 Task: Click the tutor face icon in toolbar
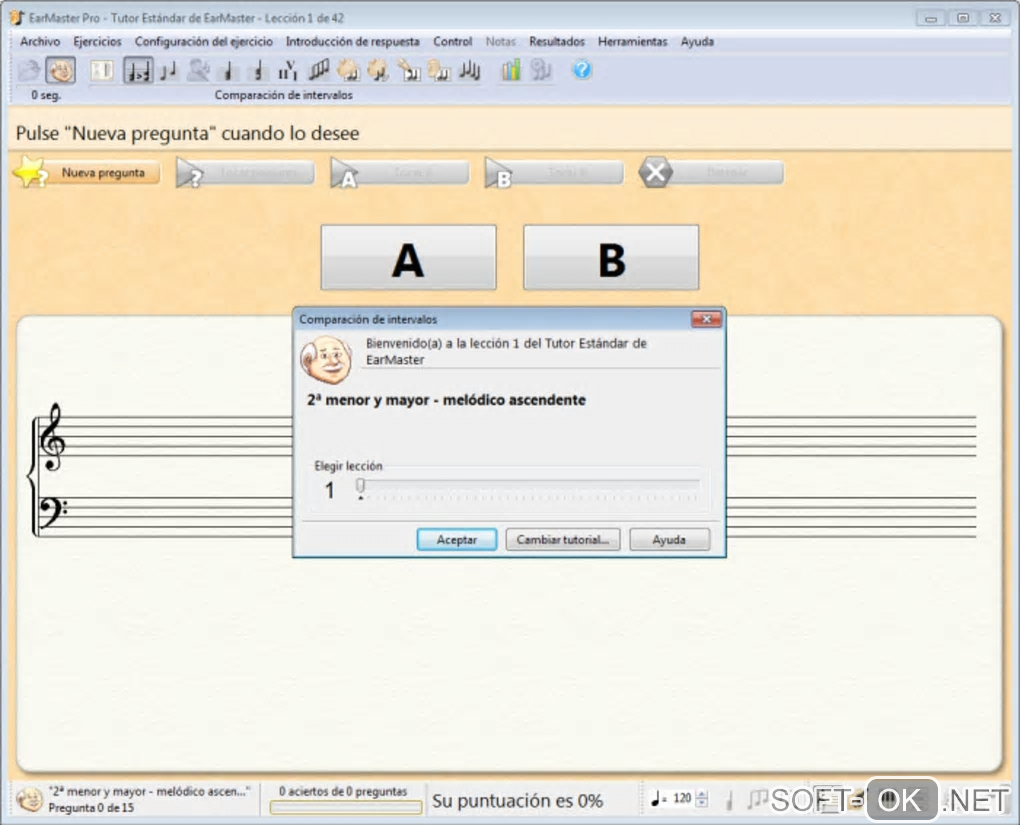tap(60, 70)
